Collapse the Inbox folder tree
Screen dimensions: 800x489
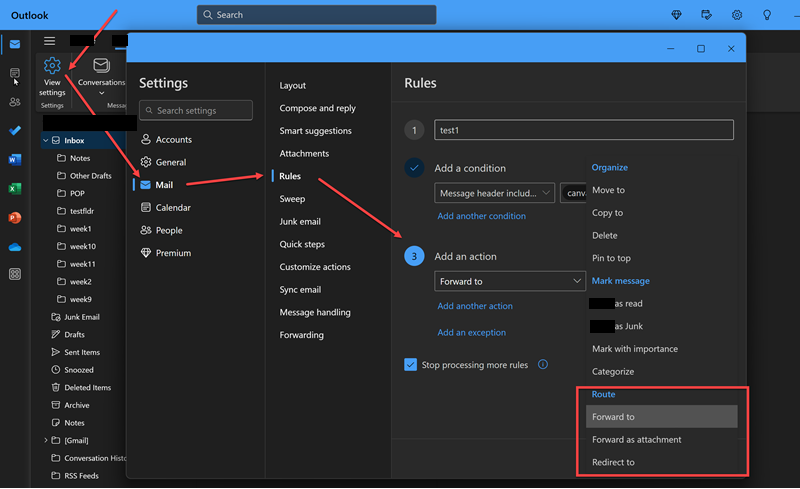pyautogui.click(x=45, y=140)
